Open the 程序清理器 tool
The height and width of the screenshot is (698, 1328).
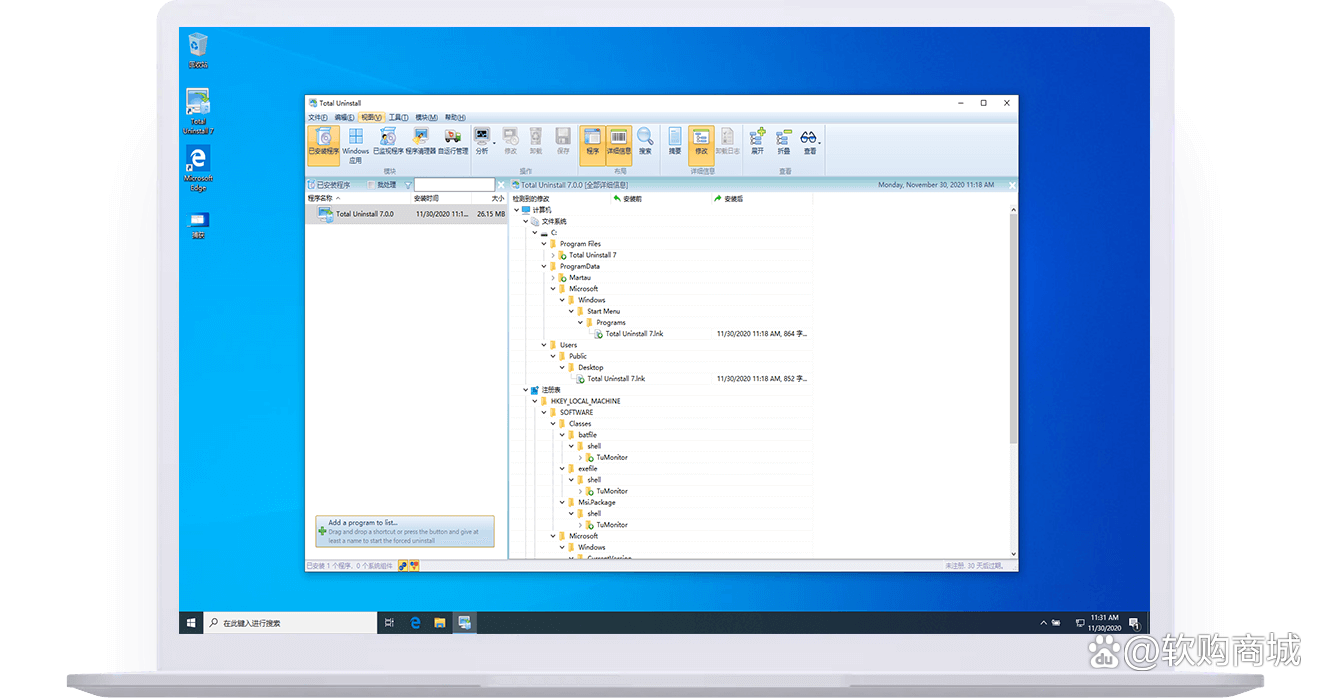[420, 141]
